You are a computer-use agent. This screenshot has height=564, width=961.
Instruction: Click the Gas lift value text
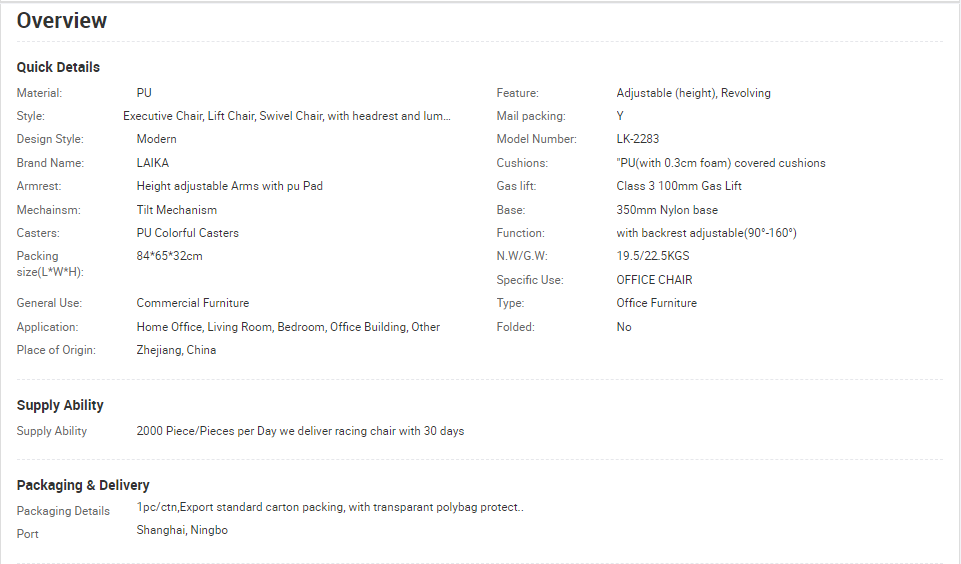678,186
